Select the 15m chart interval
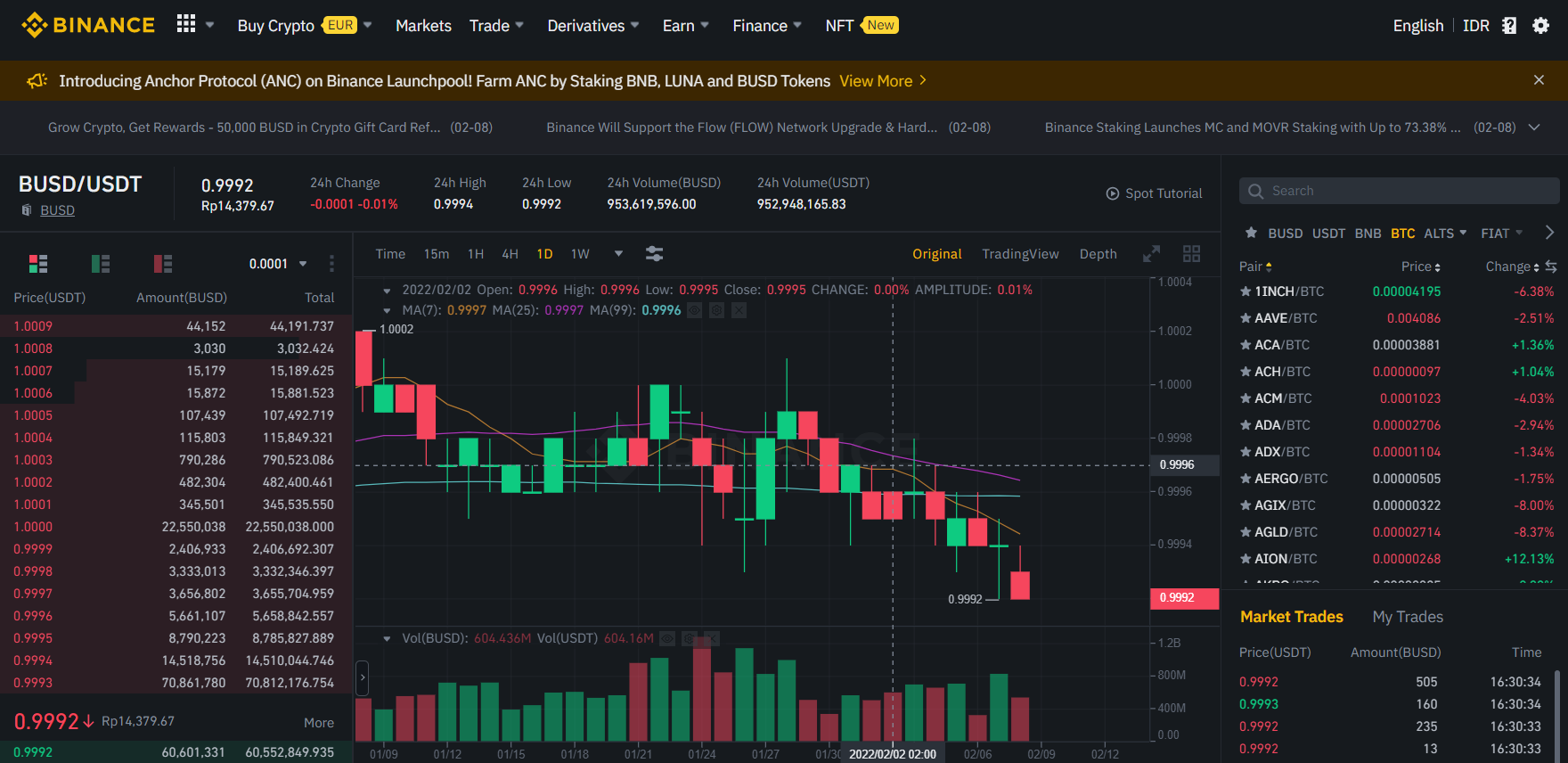The image size is (1568, 763). point(437,254)
